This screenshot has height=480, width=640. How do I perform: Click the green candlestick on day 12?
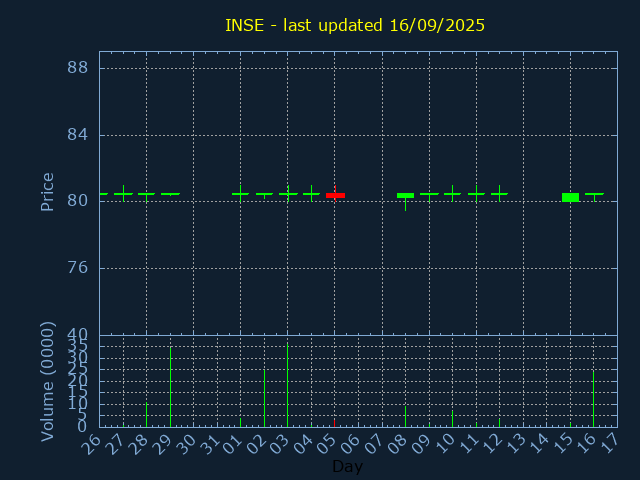pos(499,193)
